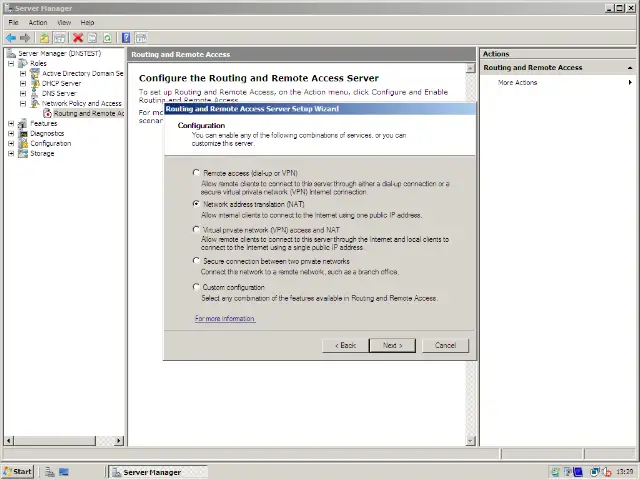Click the Up one level folder icon

point(44,38)
